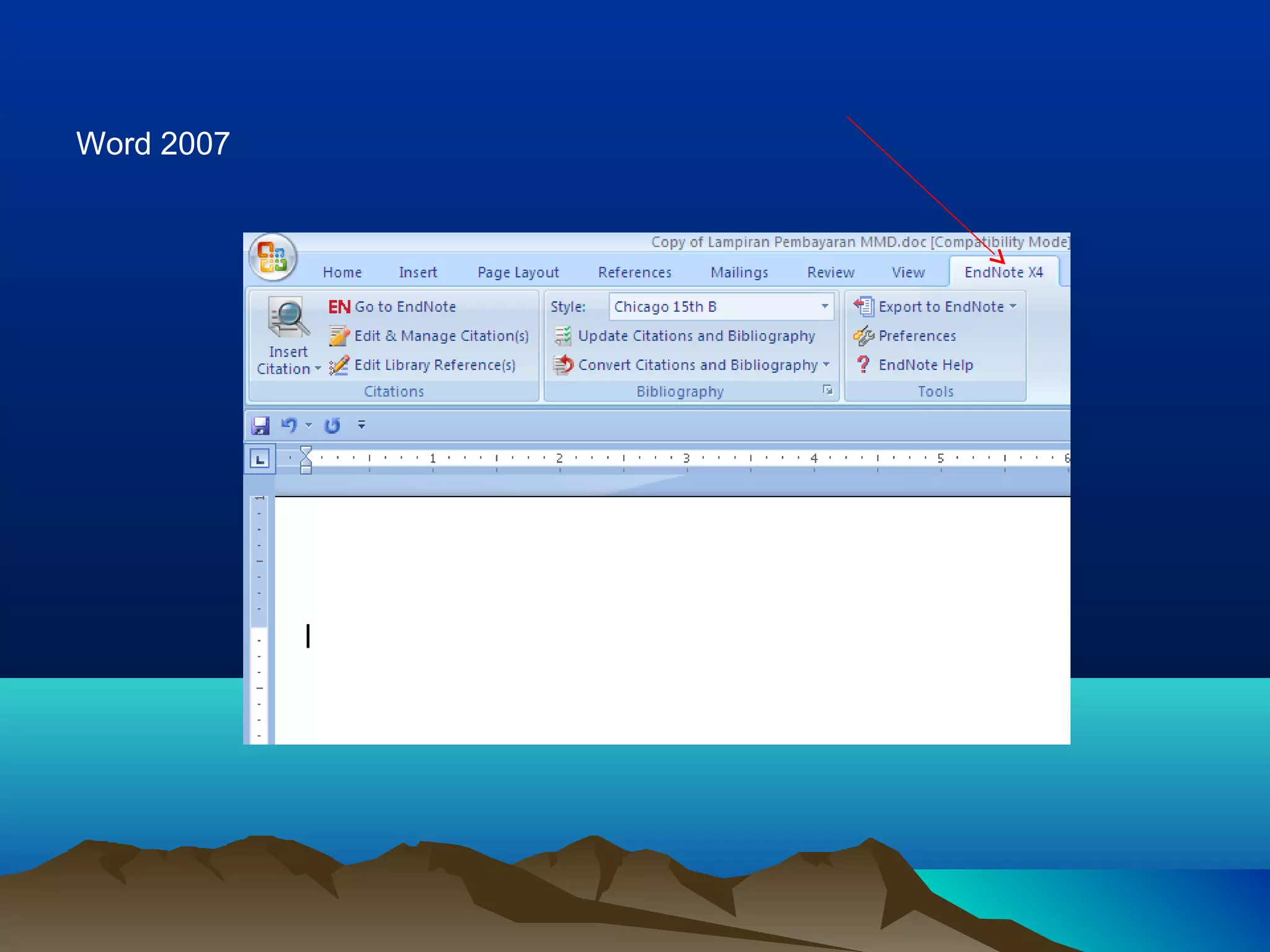Click the Edit Library Reference(s) label
The width and height of the screenshot is (1270, 952).
[435, 365]
